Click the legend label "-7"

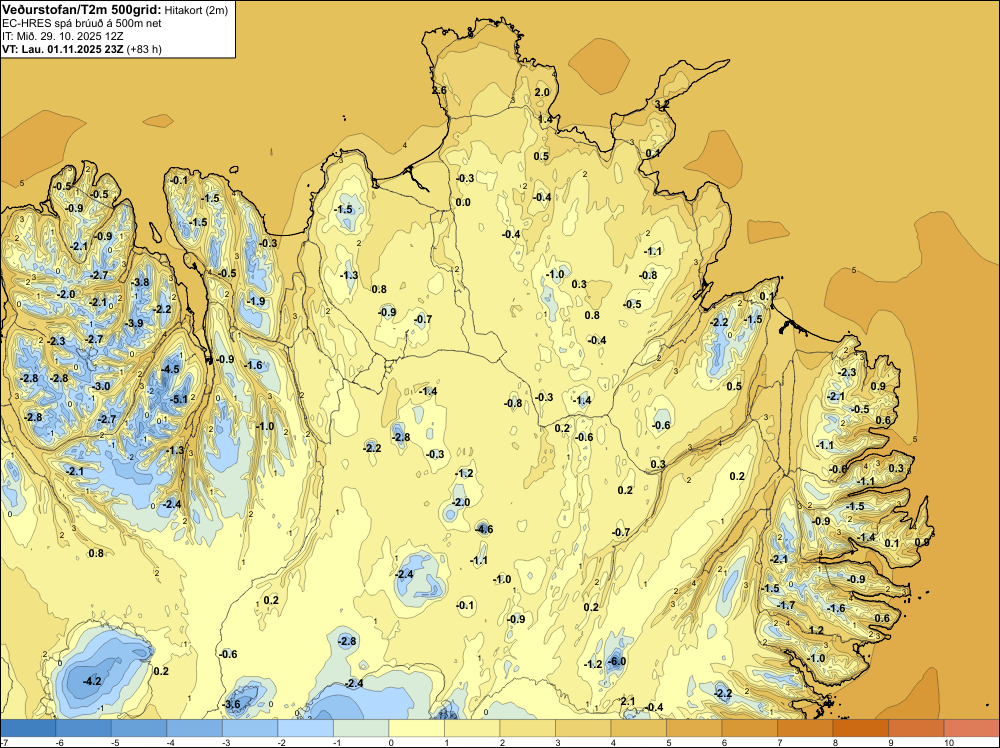click(4, 742)
